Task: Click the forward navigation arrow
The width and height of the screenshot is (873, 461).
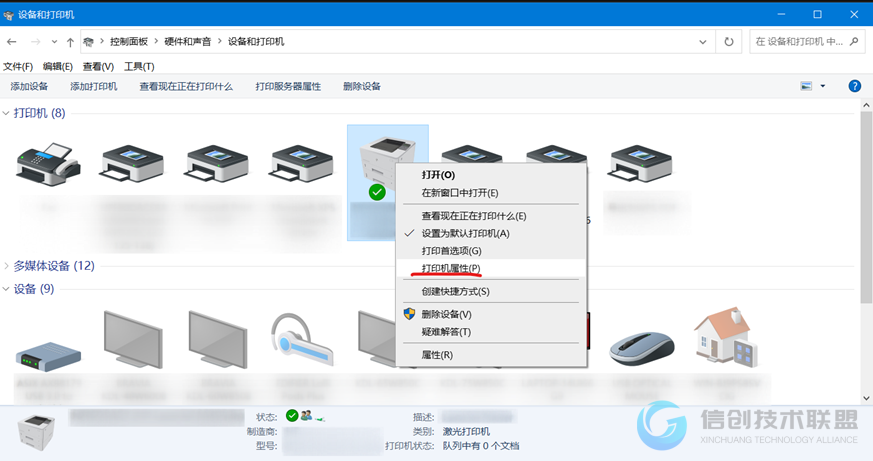Action: point(36,42)
